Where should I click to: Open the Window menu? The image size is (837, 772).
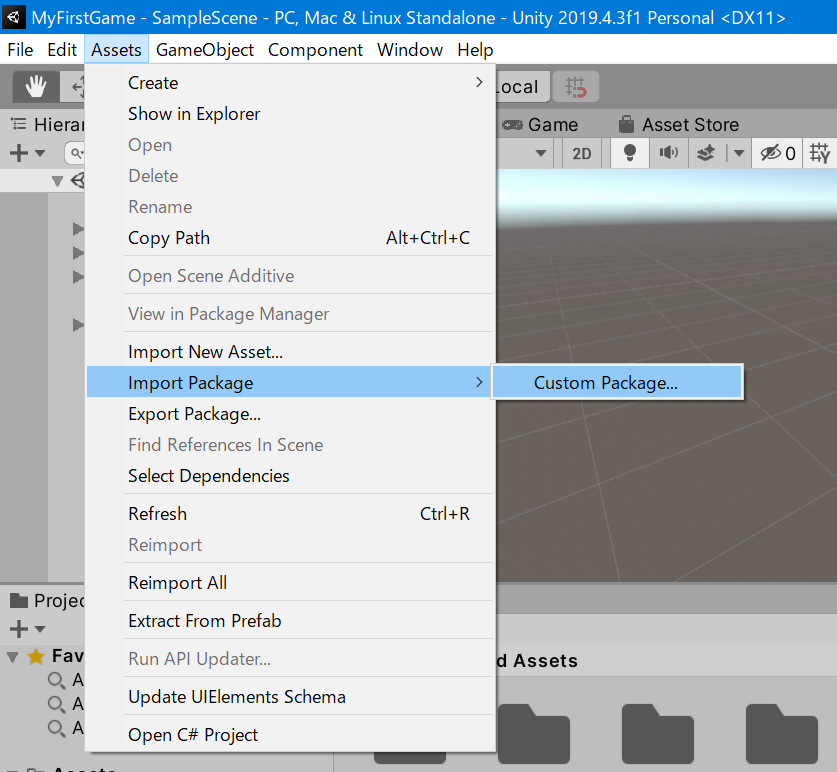[x=409, y=49]
